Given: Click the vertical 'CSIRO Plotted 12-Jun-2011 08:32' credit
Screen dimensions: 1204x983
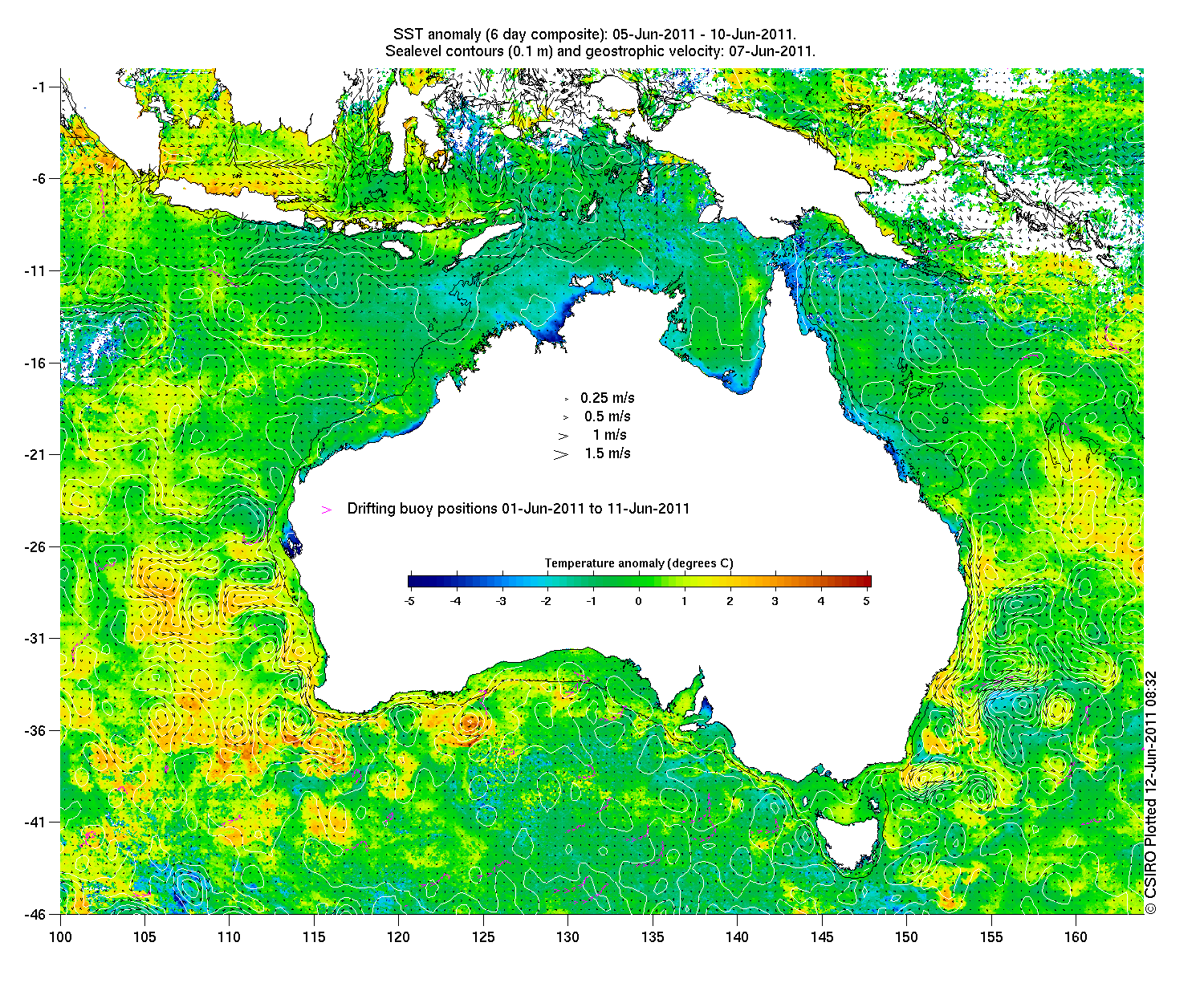Looking at the screenshot, I should (x=1151, y=792).
